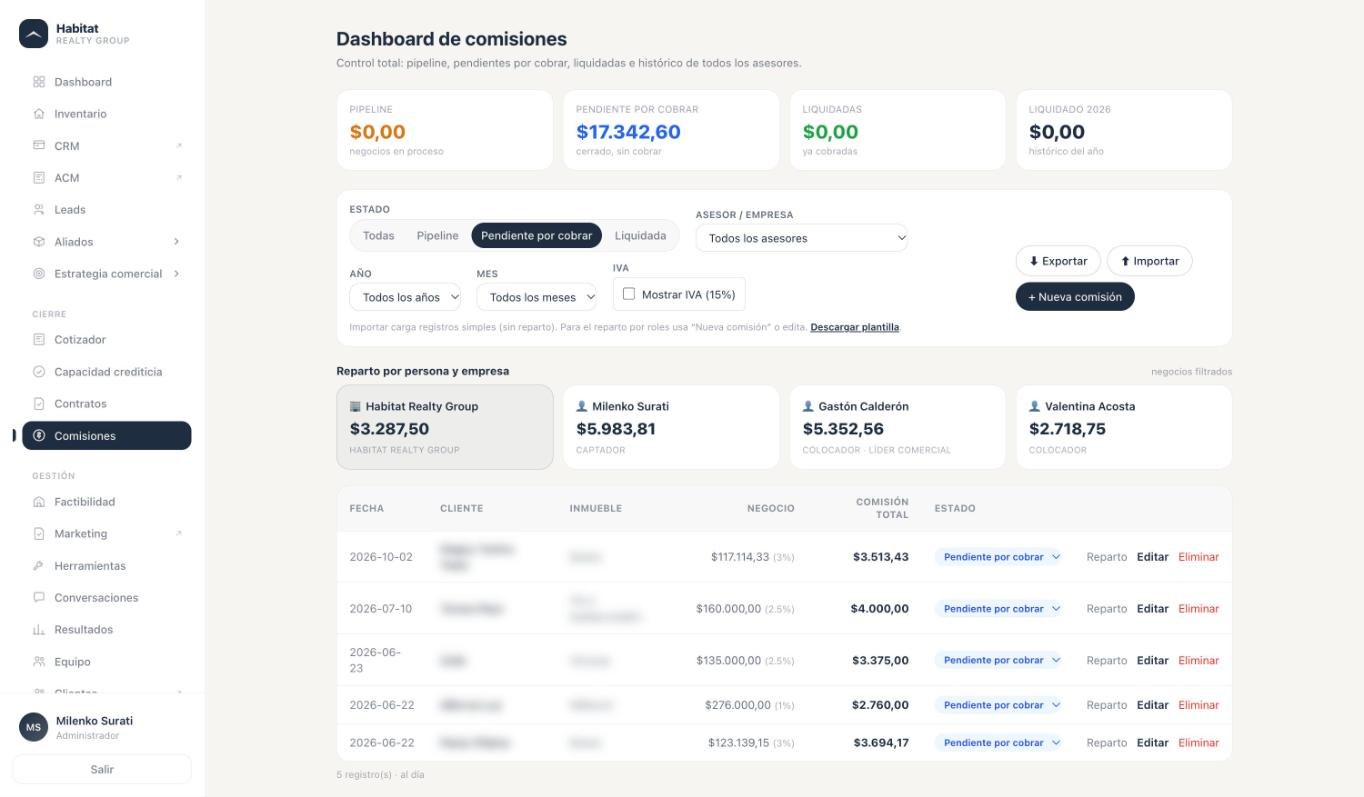Click the Estrategia comercial target icon
Screen dimensions: 1364x797
(x=39, y=274)
